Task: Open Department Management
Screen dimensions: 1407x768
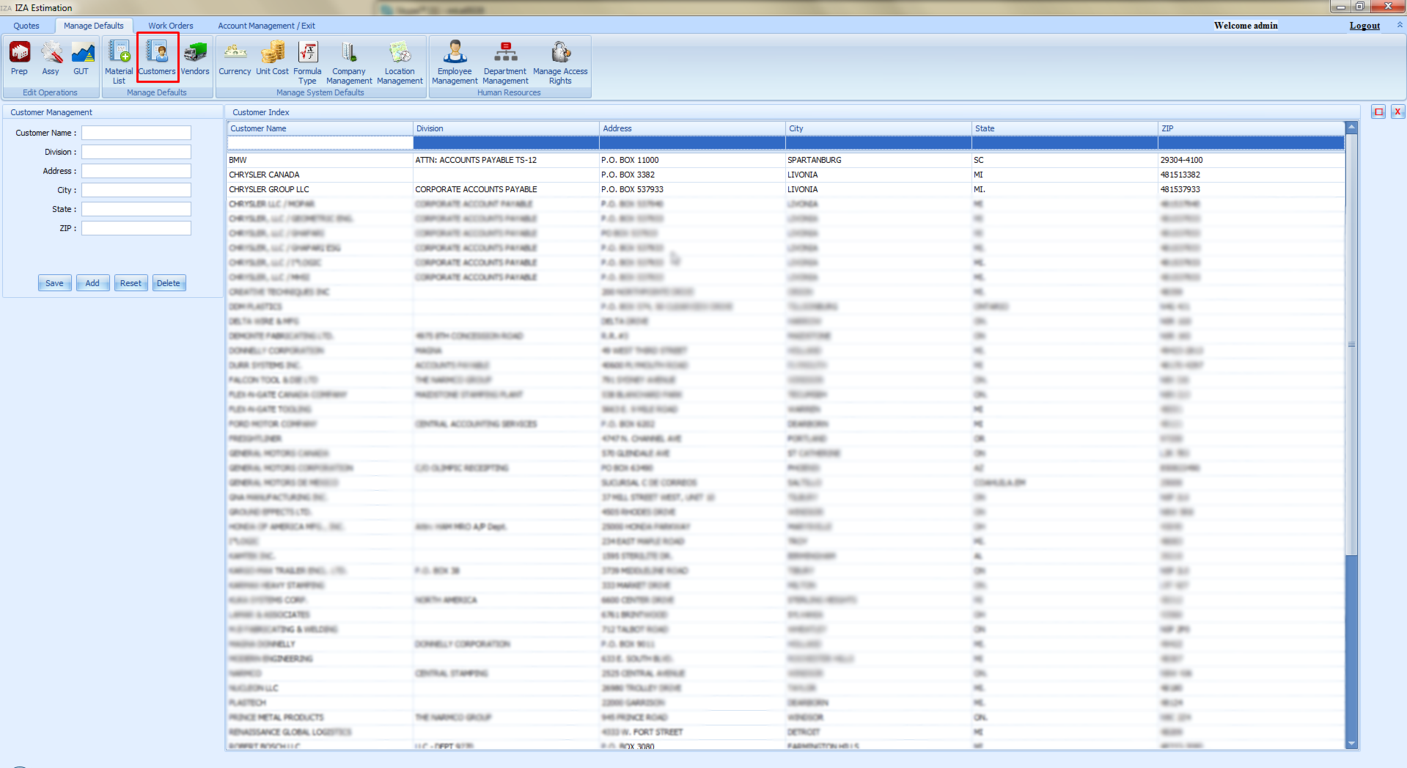Action: pyautogui.click(x=505, y=60)
